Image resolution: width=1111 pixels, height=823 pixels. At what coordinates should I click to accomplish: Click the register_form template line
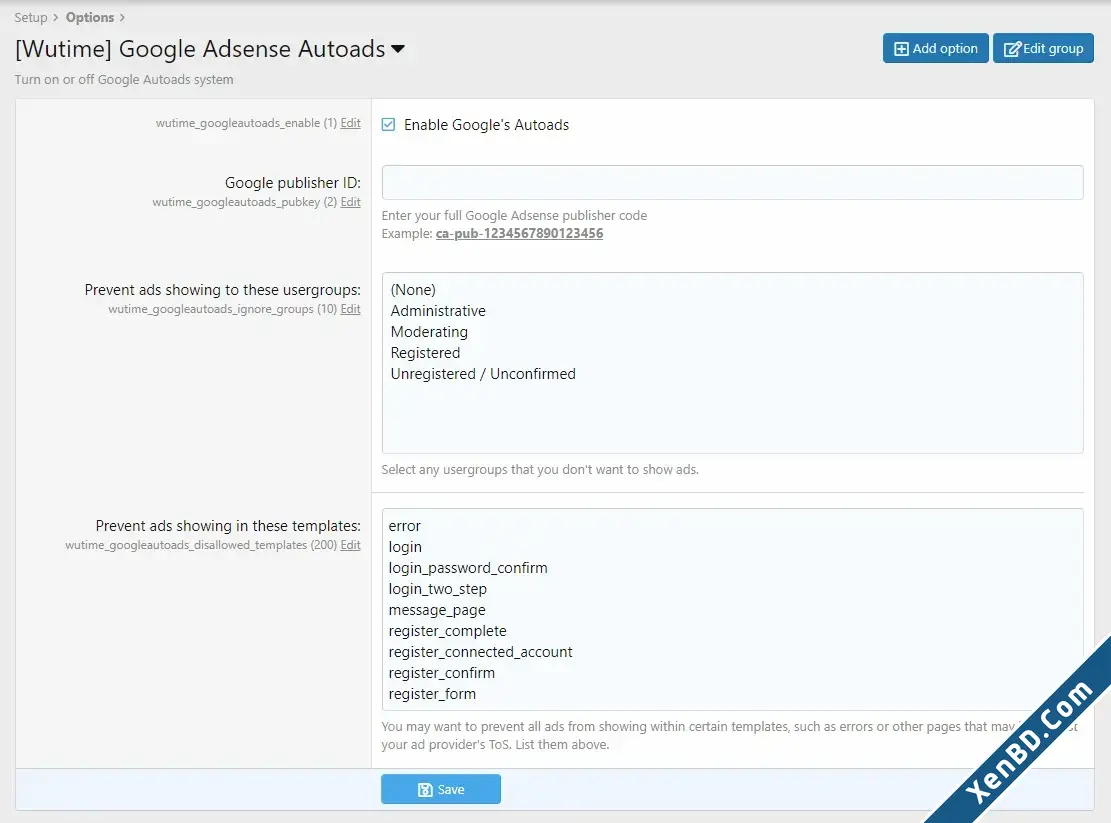click(x=432, y=694)
